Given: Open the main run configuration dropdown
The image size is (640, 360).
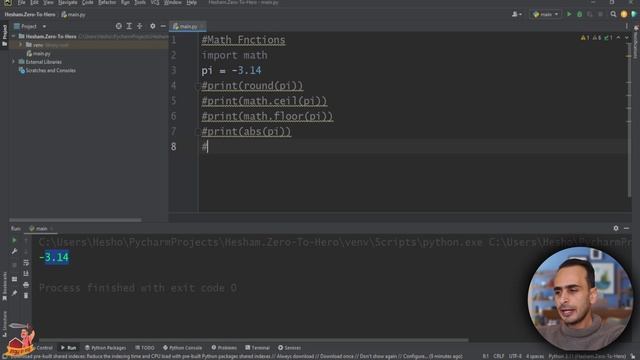Looking at the screenshot, I should pos(546,14).
